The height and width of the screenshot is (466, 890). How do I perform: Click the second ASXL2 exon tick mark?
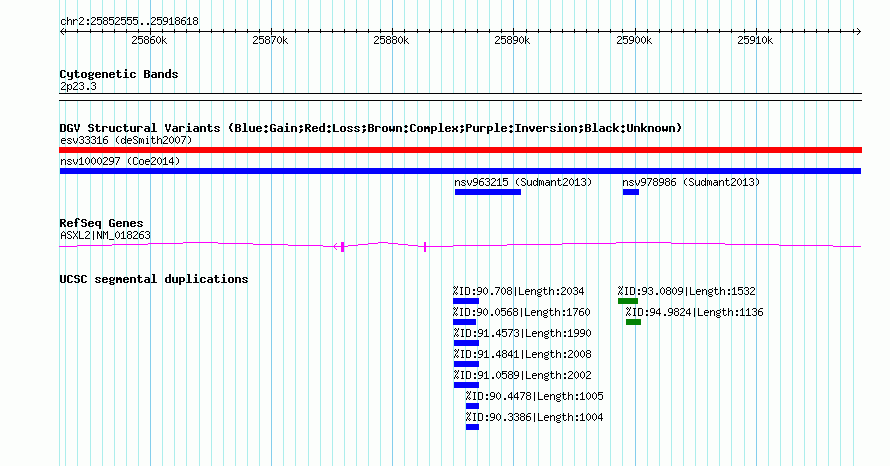point(425,246)
